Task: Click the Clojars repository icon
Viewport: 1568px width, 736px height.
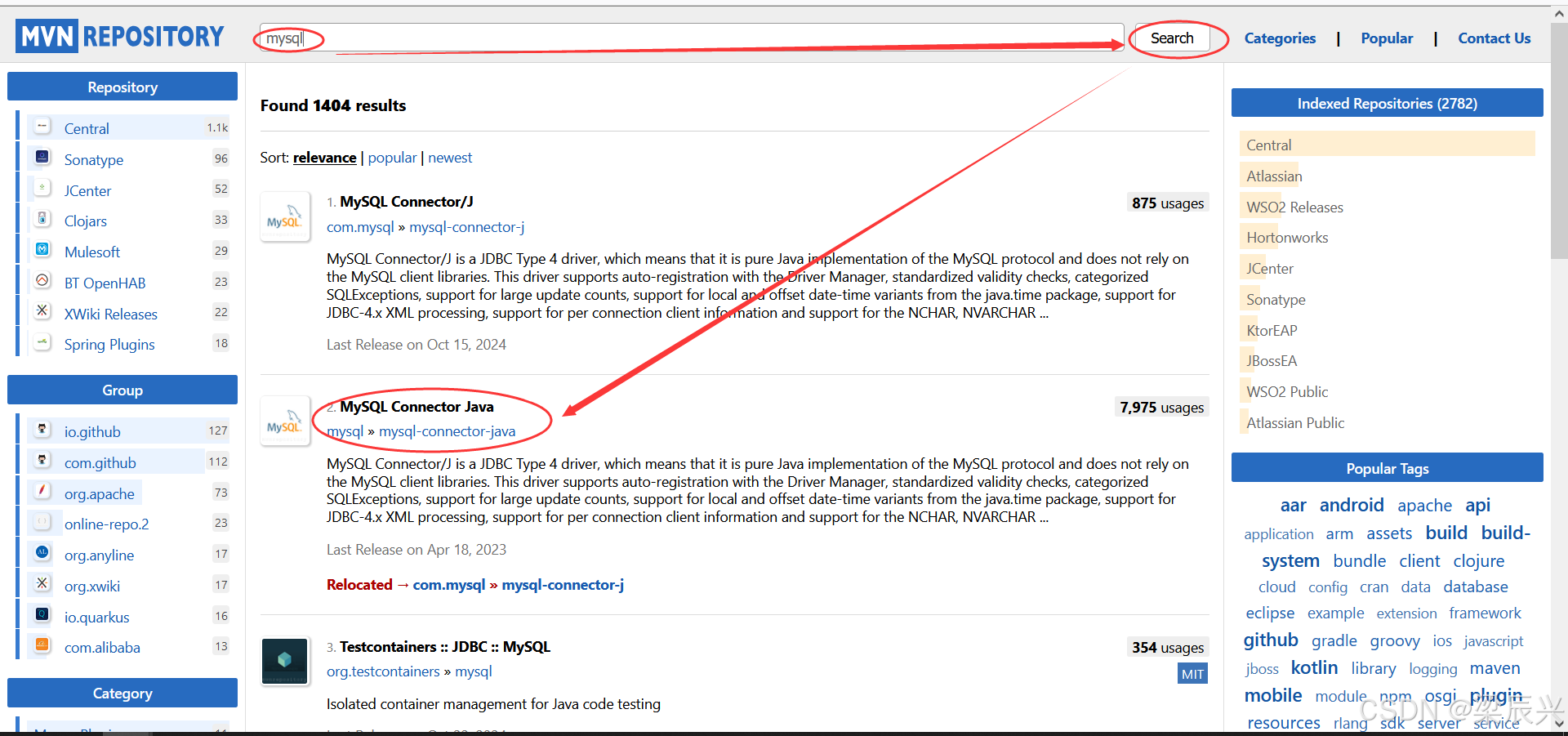Action: pyautogui.click(x=42, y=219)
